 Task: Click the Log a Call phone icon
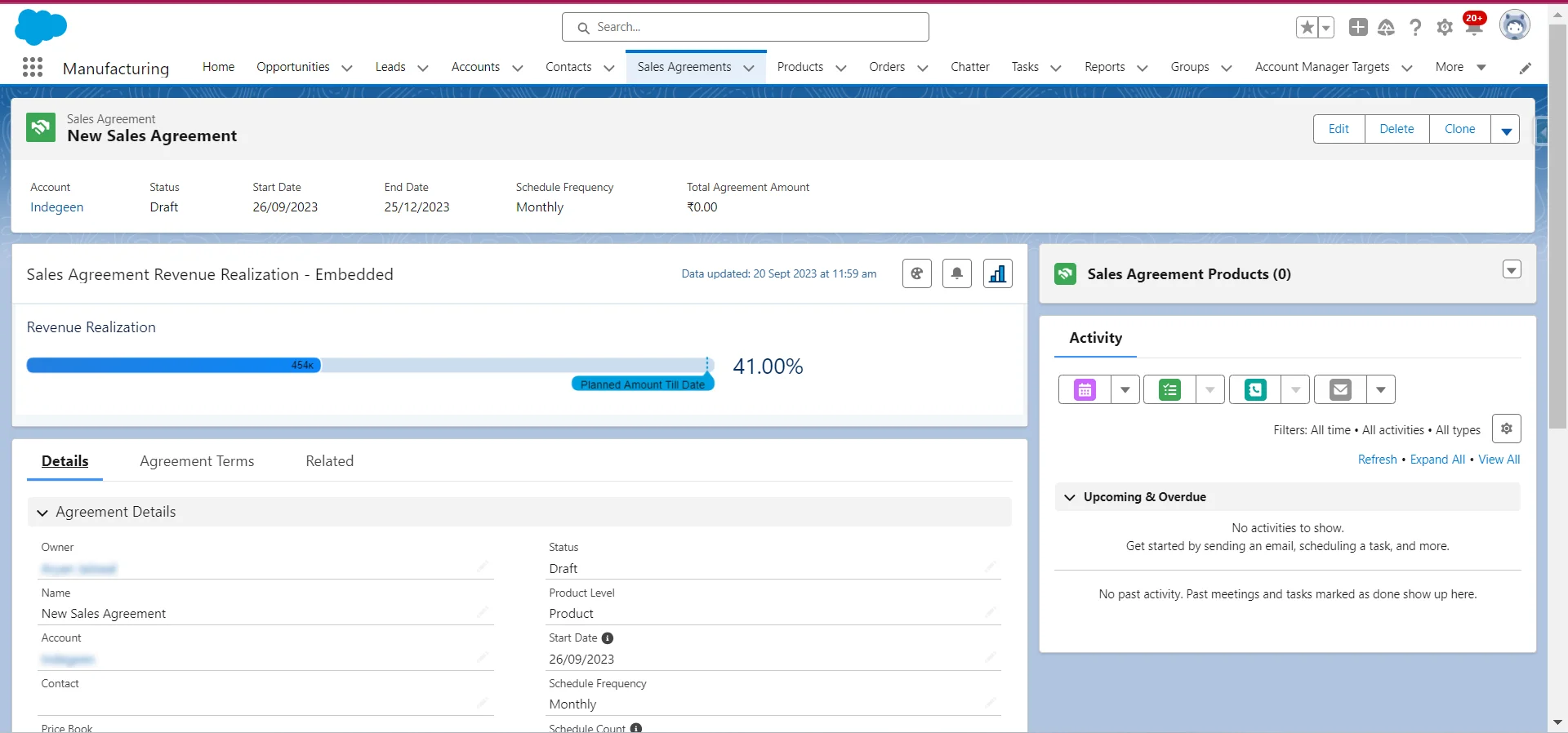coord(1255,390)
